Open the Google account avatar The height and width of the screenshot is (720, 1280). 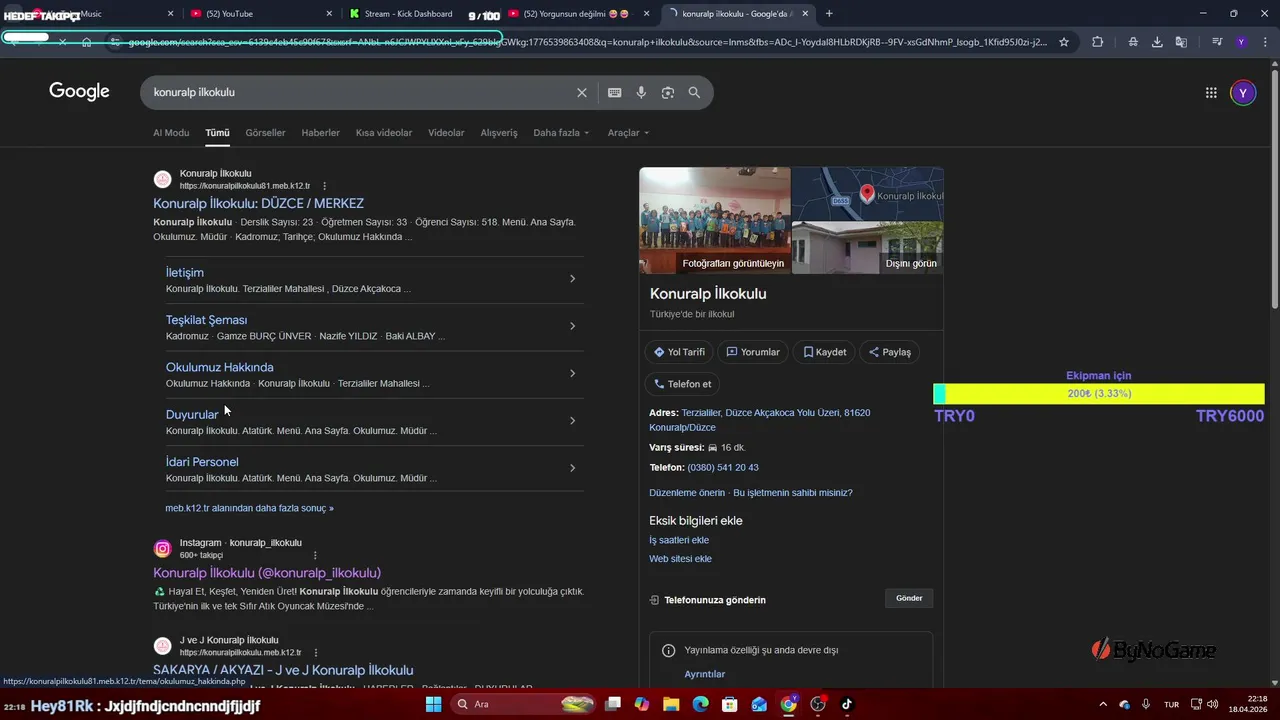click(x=1243, y=93)
